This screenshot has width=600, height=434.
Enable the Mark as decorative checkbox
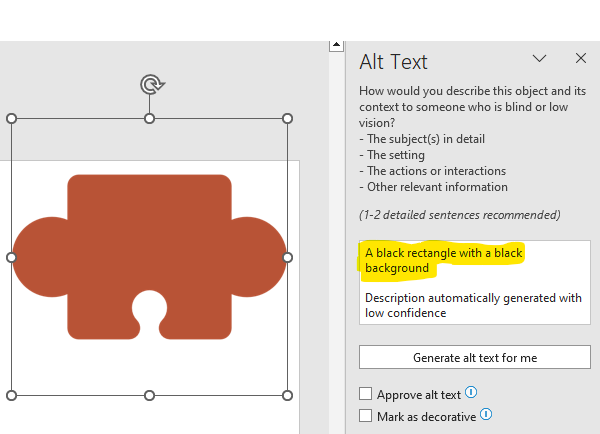click(365, 415)
